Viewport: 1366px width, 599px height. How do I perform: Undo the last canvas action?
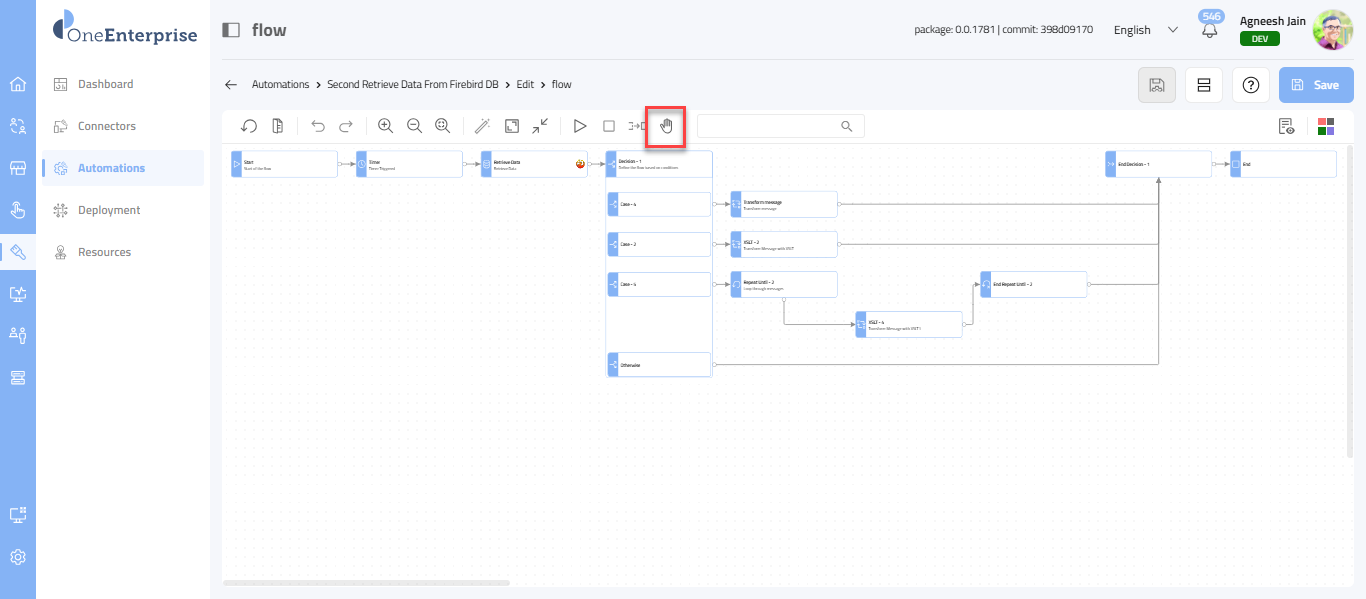(x=318, y=126)
